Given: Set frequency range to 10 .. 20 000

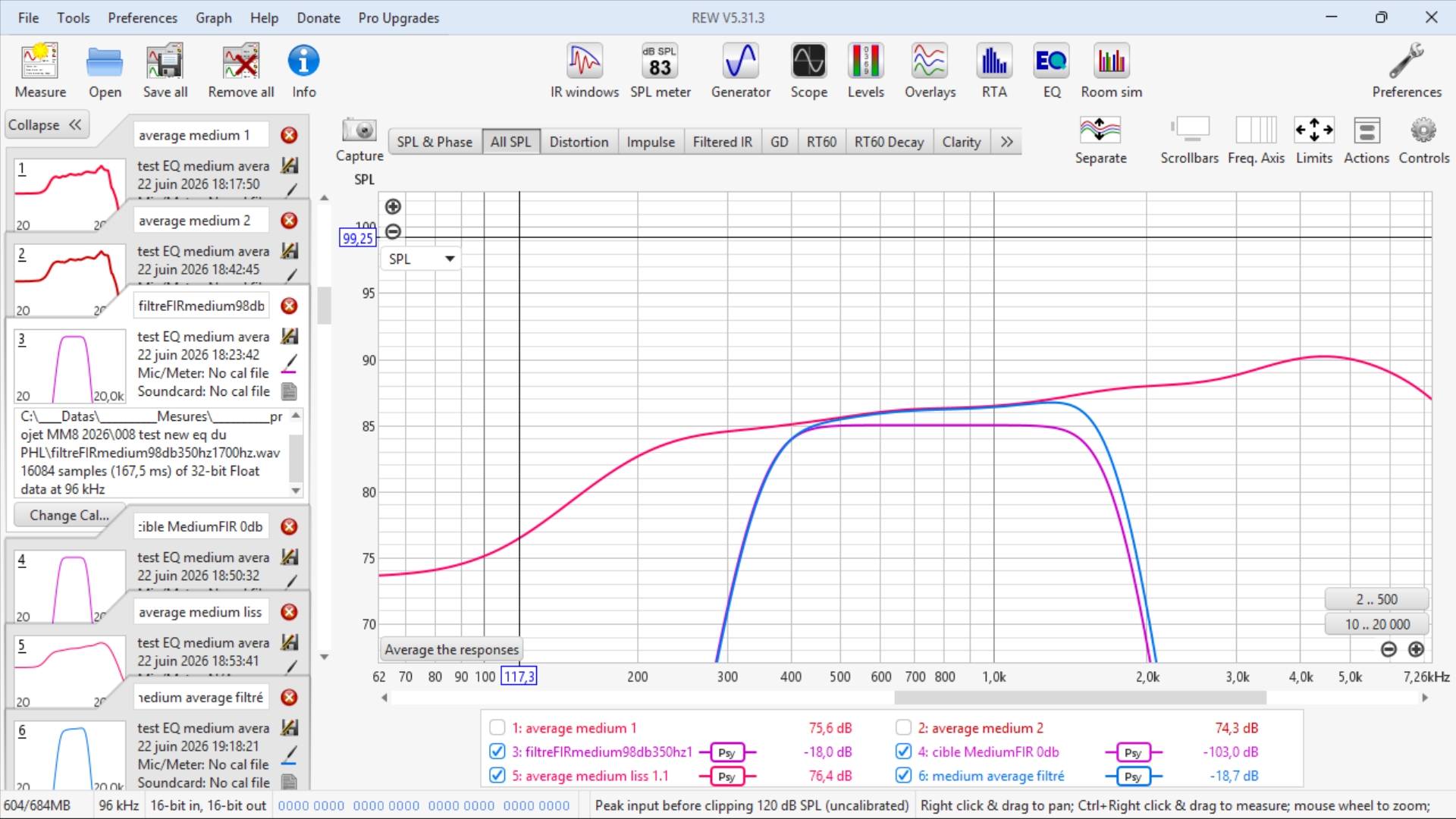Looking at the screenshot, I should coord(1376,624).
